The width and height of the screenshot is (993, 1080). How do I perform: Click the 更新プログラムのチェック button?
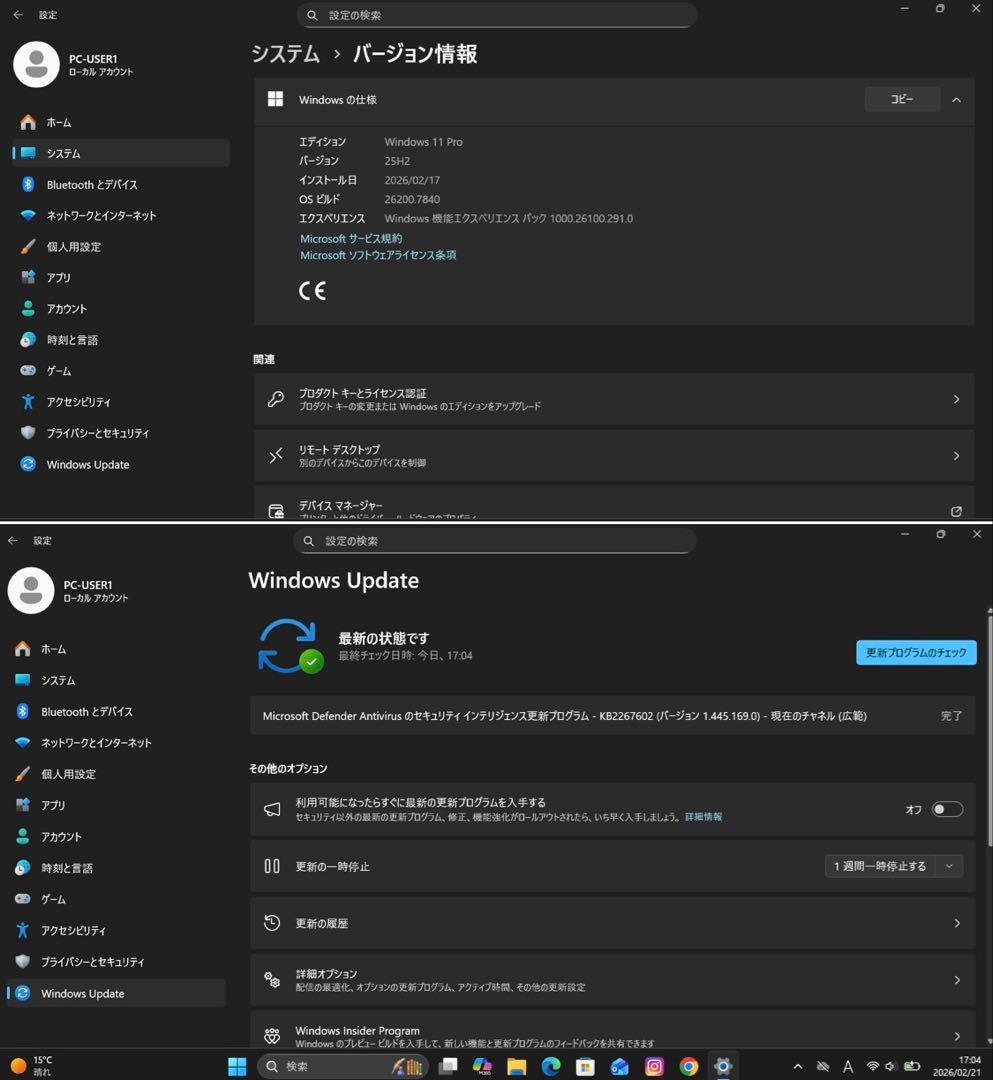(x=915, y=652)
